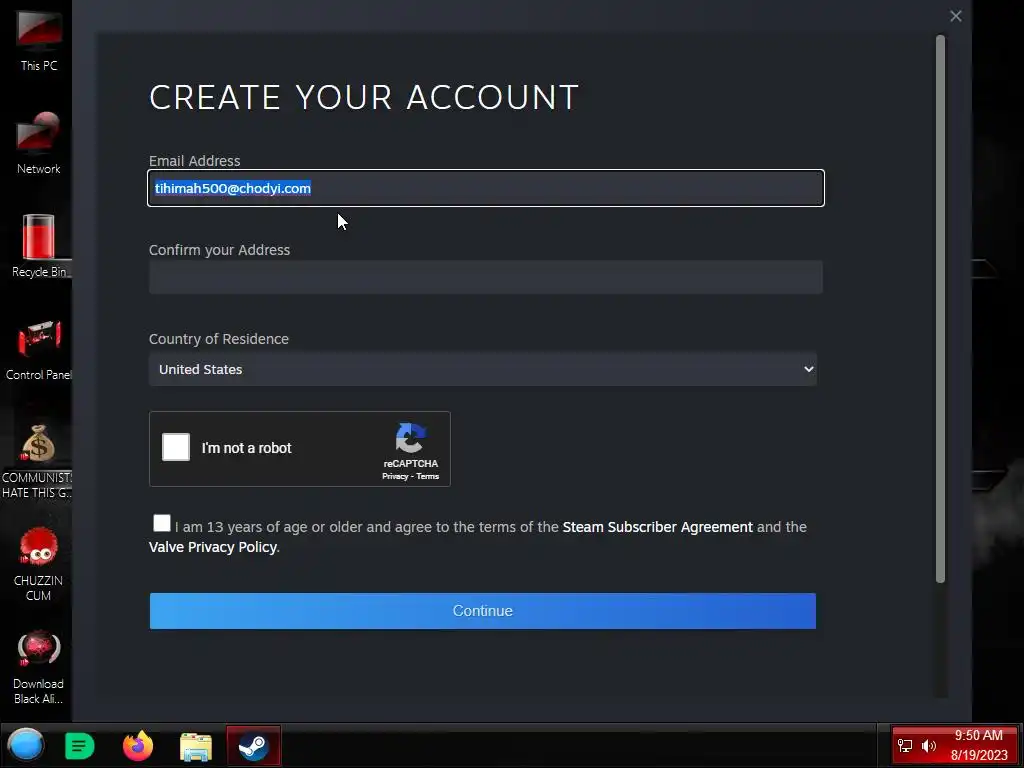Open the money bag game shortcut
Screen dimensions: 1024x768
point(37,461)
